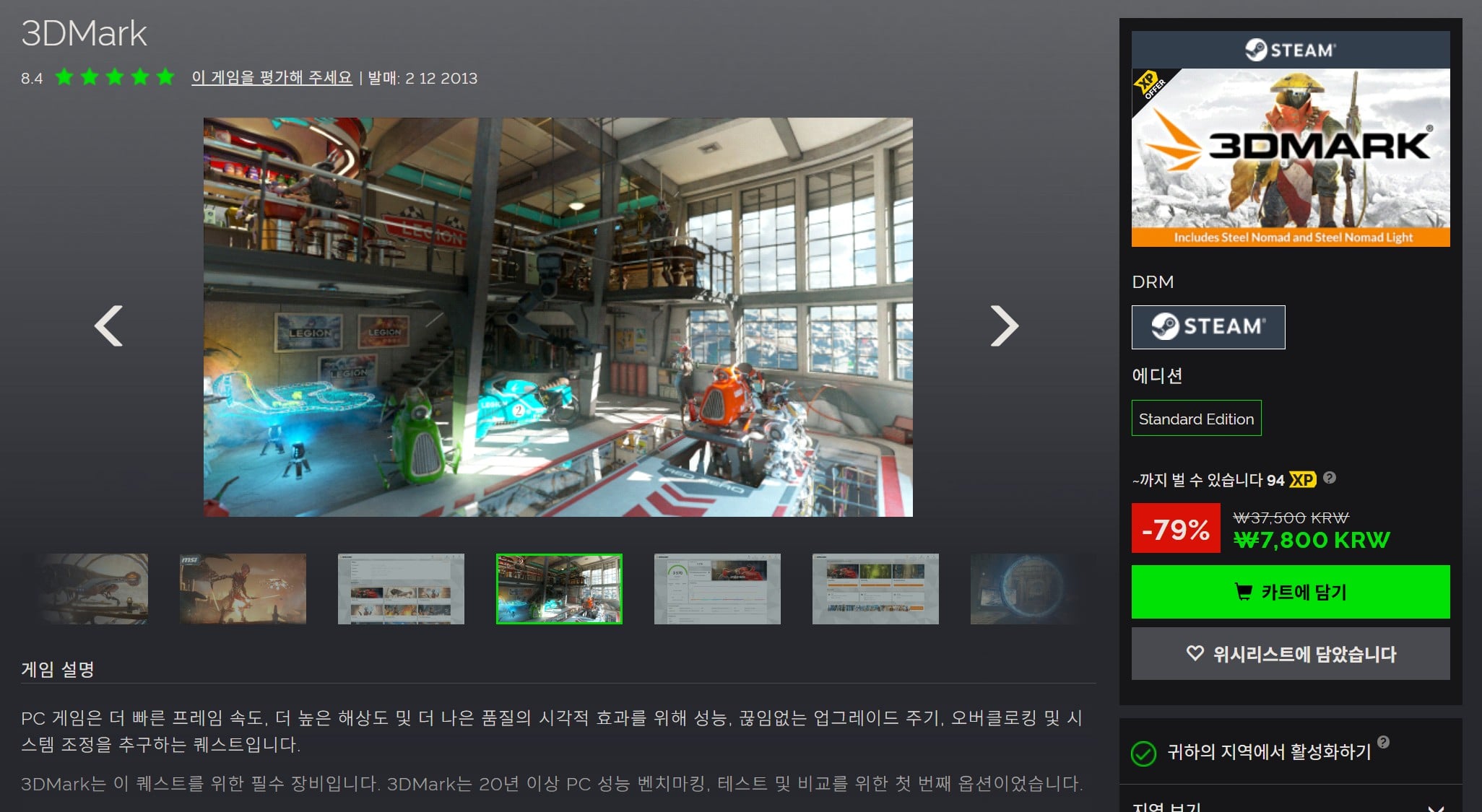The height and width of the screenshot is (812, 1482).
Task: Select the benchmark score result thumbnail
Action: [717, 589]
